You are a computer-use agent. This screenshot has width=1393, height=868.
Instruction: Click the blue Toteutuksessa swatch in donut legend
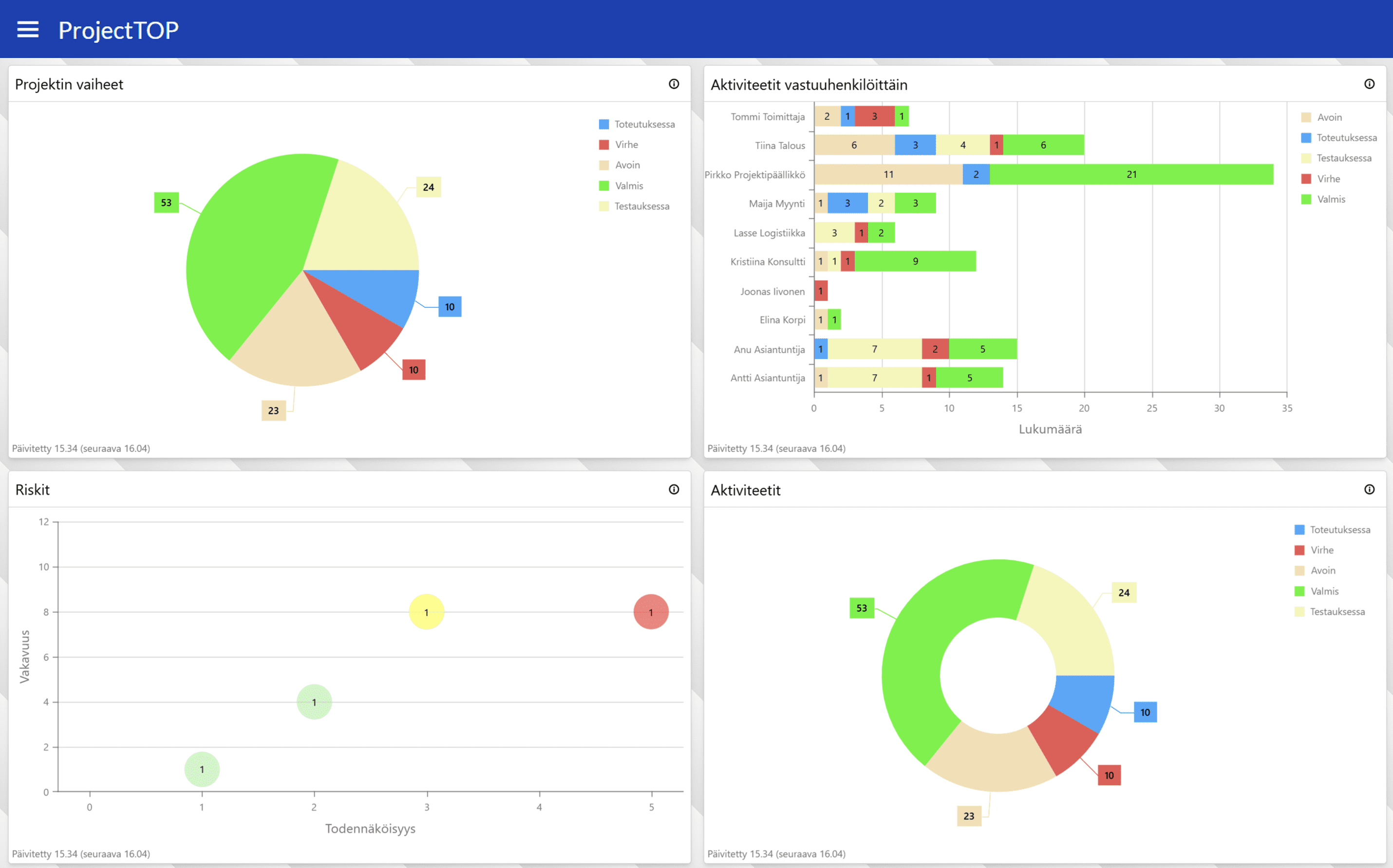tap(1299, 529)
